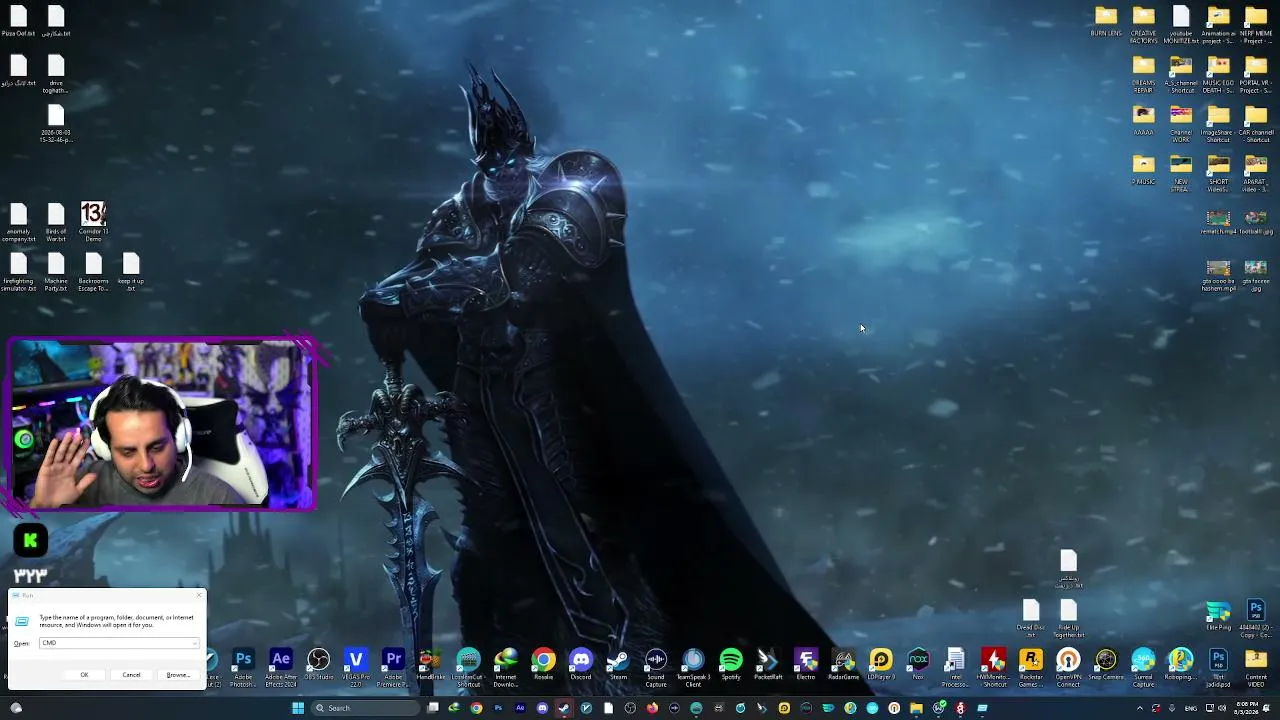
Task: Select firefighting simulator text file
Action: [18, 272]
